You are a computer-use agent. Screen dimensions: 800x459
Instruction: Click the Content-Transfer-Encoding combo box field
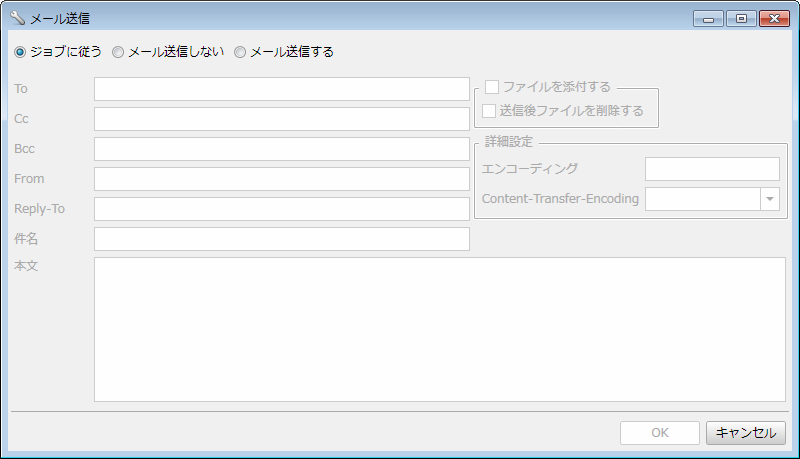point(703,199)
